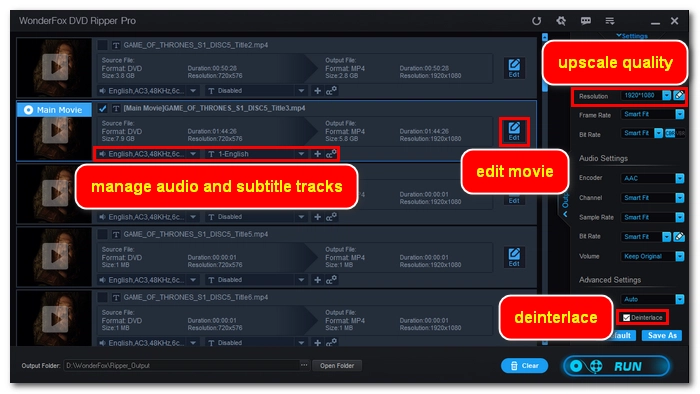
Task: Collapse the Output settings side panel arrow
Action: click(565, 215)
